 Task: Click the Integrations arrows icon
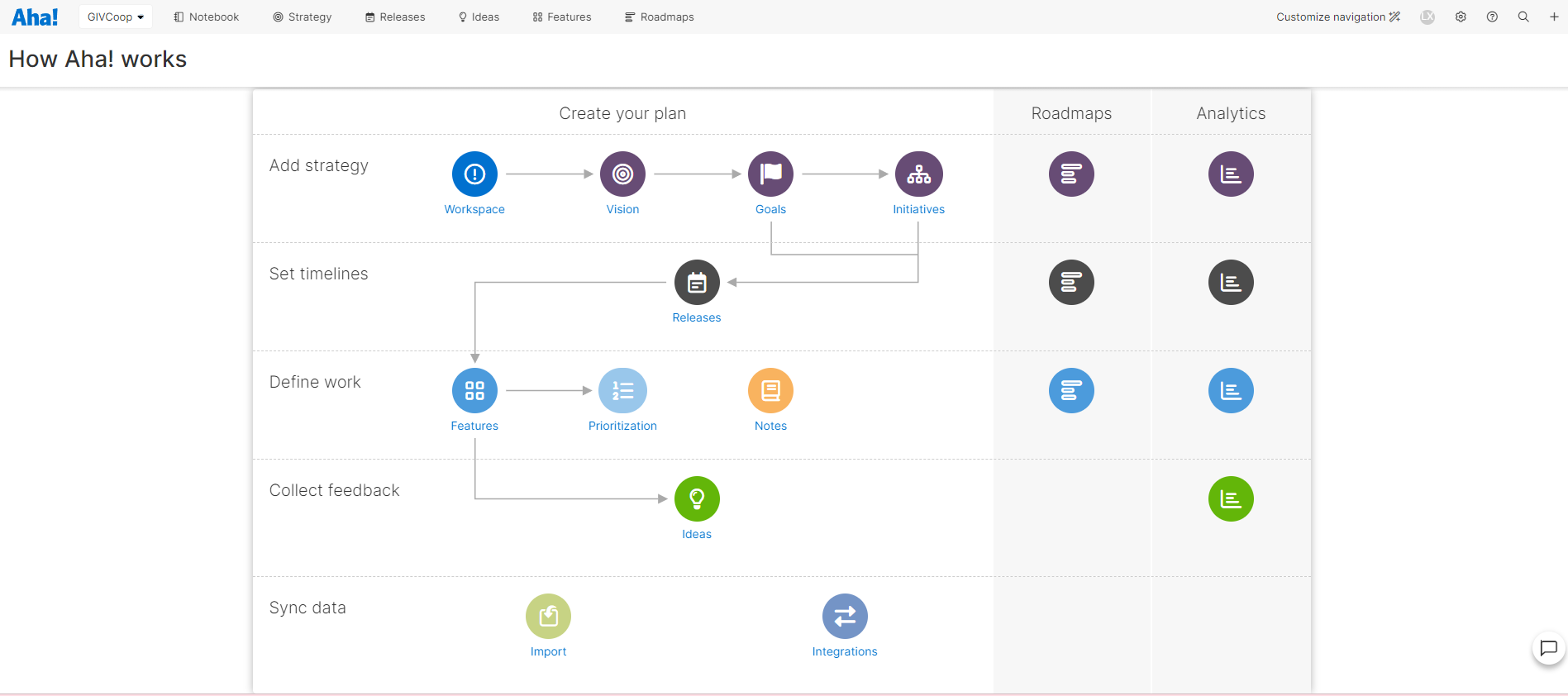[845, 616]
